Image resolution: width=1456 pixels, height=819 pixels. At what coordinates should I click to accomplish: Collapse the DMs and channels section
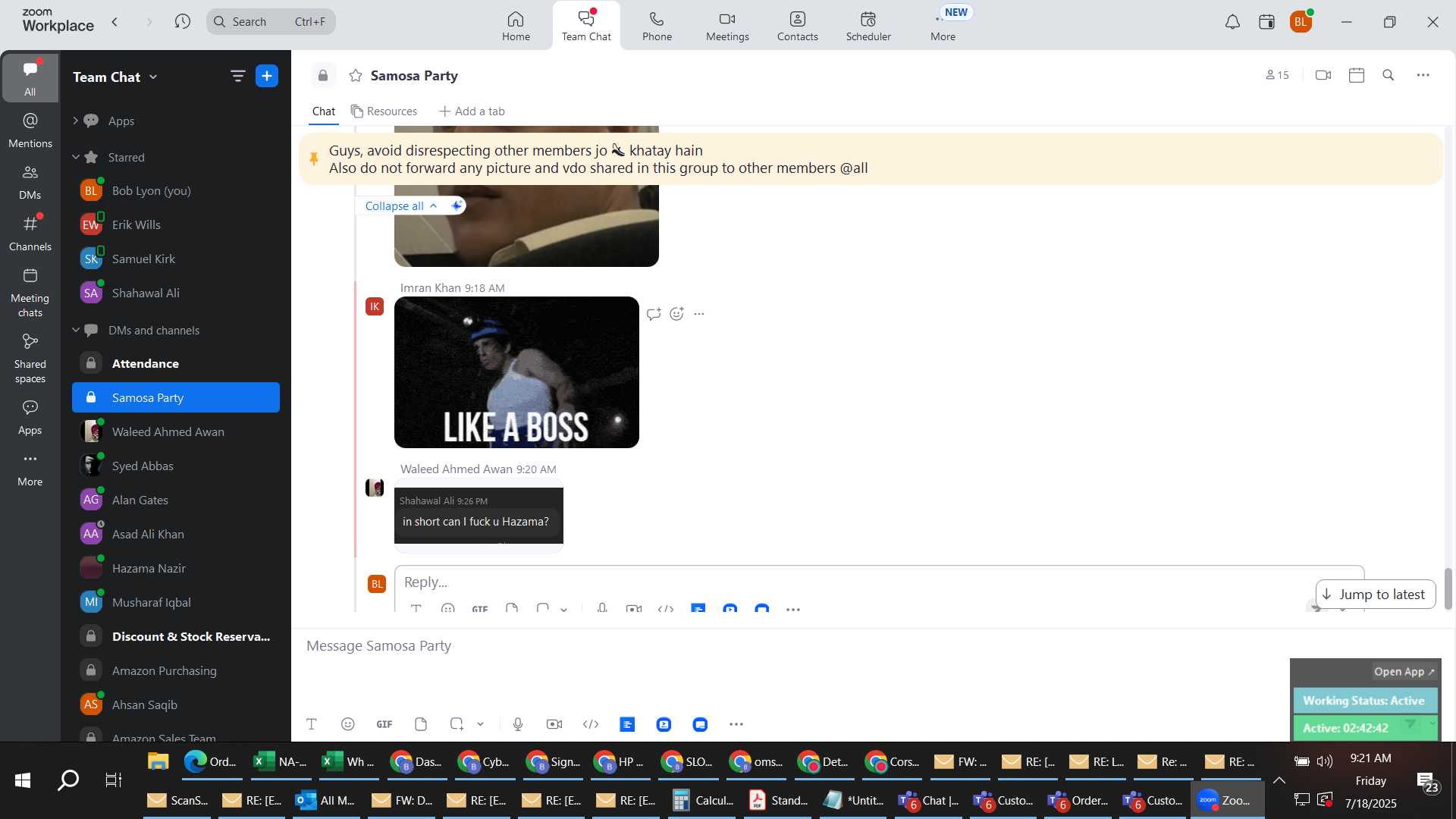(x=75, y=330)
